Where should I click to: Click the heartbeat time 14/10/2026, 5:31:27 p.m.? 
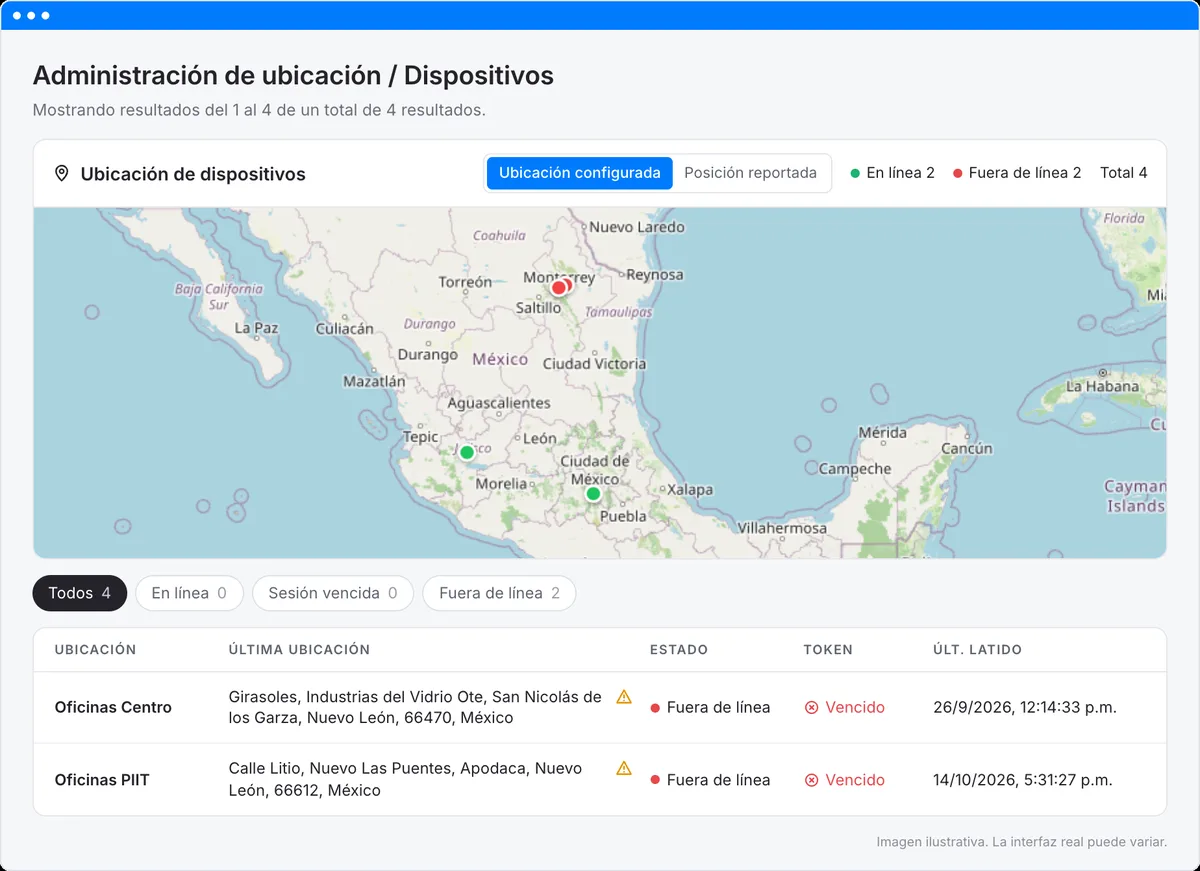(x=1023, y=780)
